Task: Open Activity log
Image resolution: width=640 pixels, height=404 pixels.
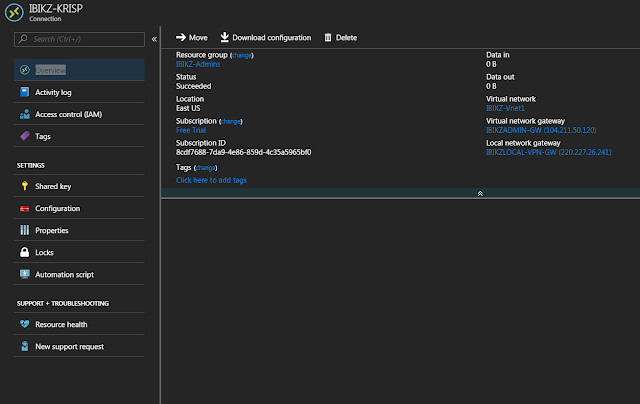Action: 79,92
